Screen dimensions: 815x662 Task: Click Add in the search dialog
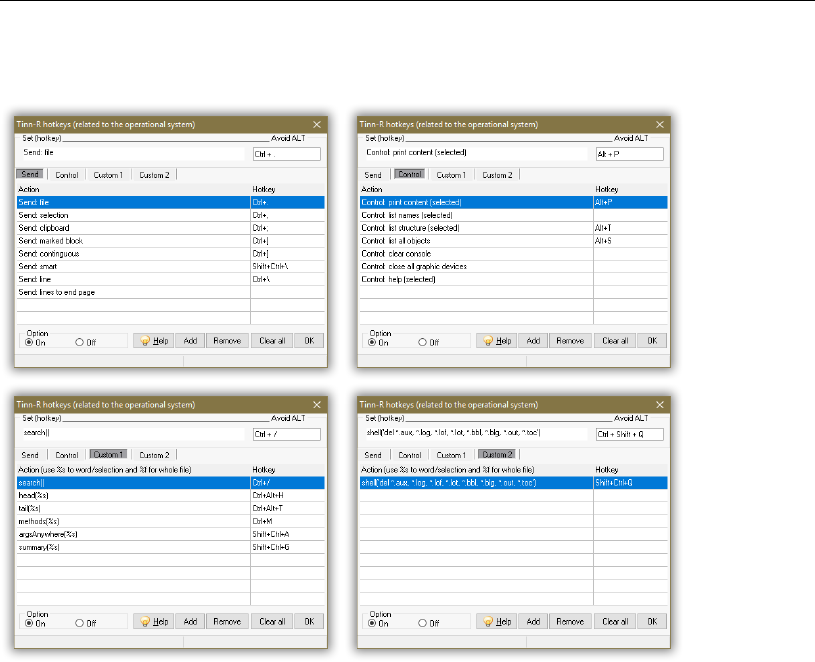tap(190, 621)
